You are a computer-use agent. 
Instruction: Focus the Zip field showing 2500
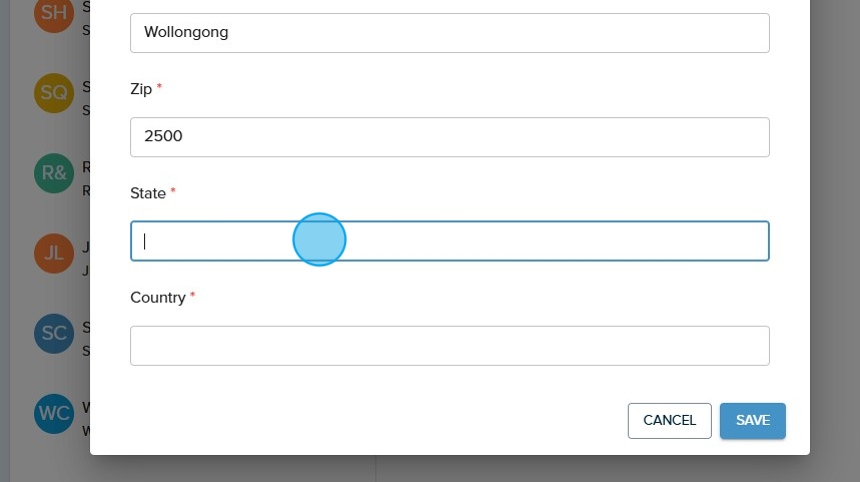[449, 137]
